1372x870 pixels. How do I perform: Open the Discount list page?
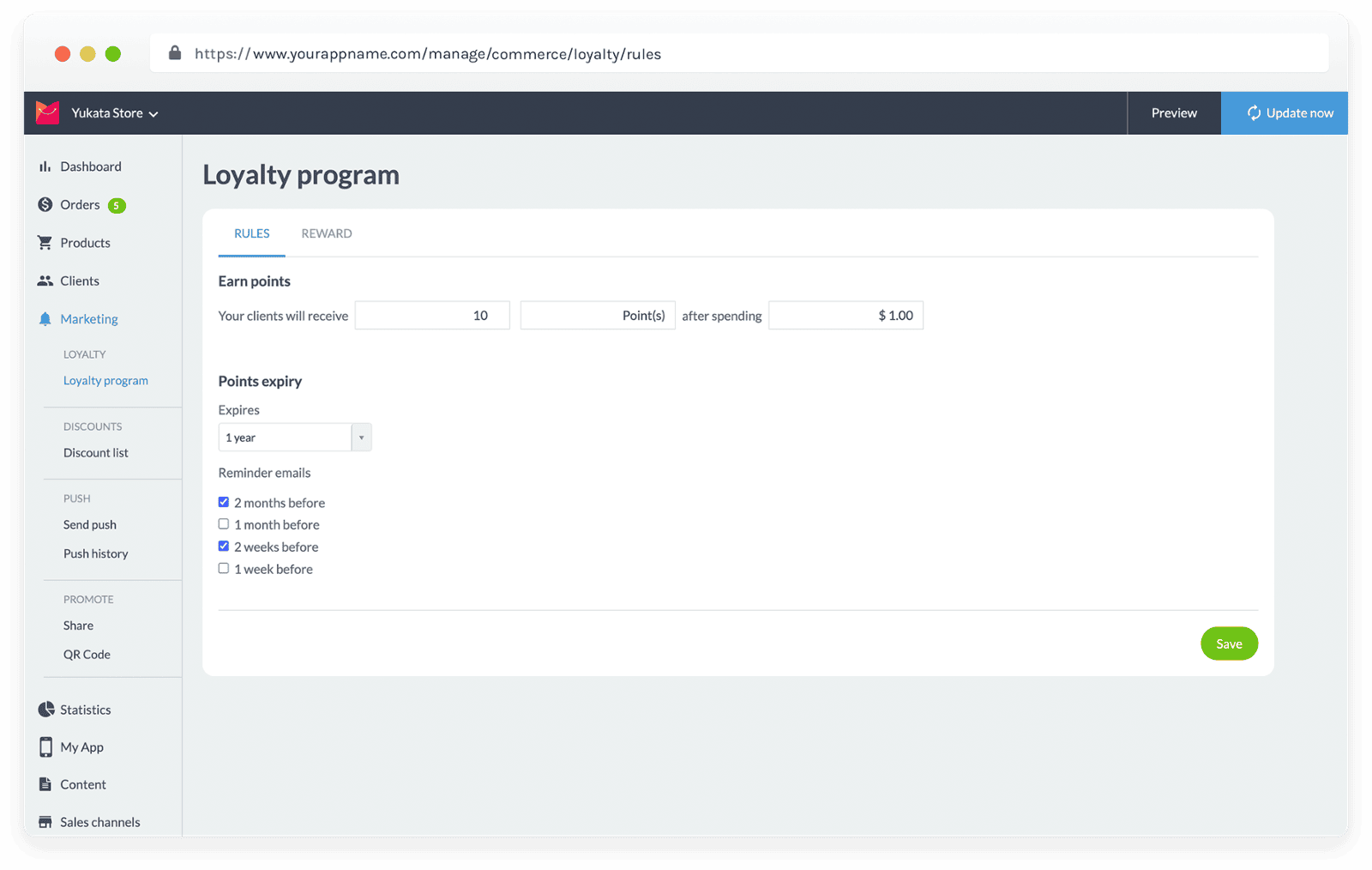(x=95, y=452)
